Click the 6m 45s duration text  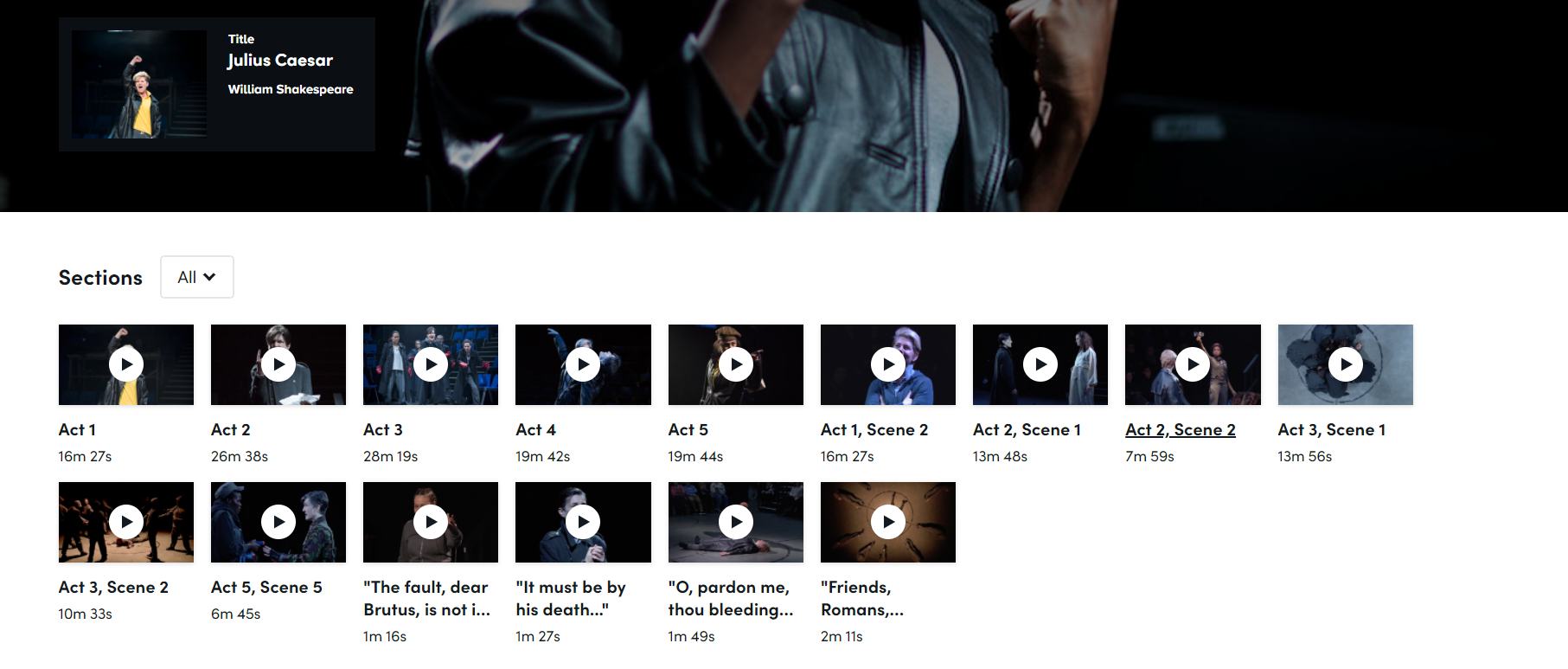click(x=235, y=614)
